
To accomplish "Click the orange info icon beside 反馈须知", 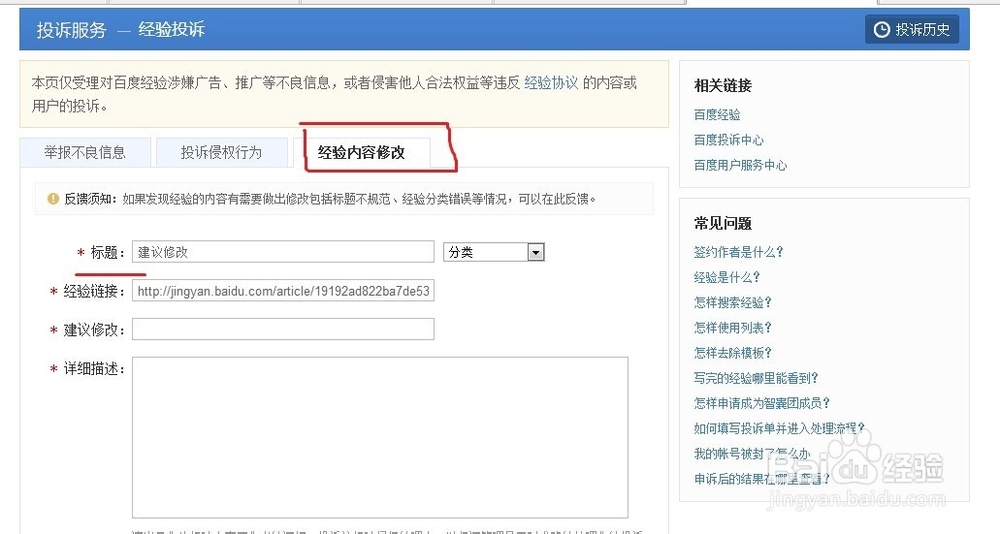I will 53,199.
